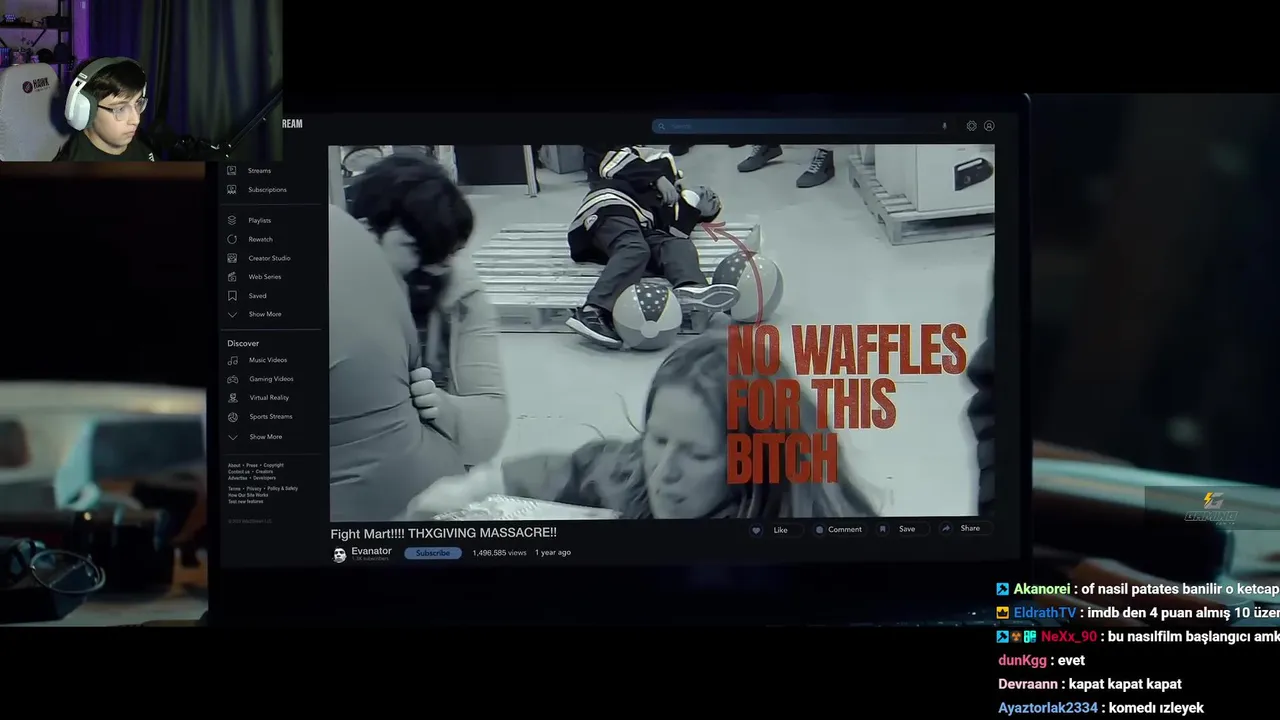Image resolution: width=1280 pixels, height=720 pixels.
Task: Browse Music Videos under Discover
Action: [x=258, y=360]
